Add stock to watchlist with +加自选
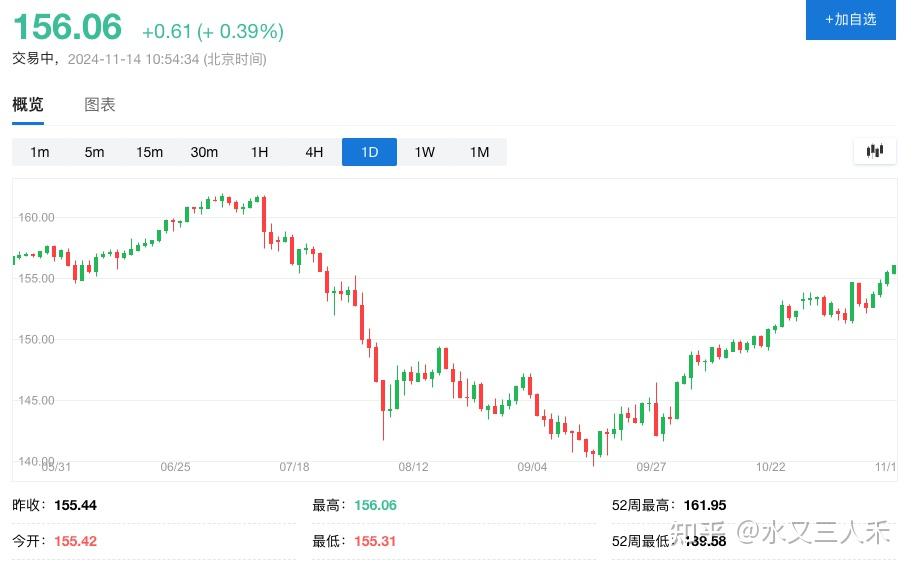Screen dimensions: 913x569 coord(850,20)
